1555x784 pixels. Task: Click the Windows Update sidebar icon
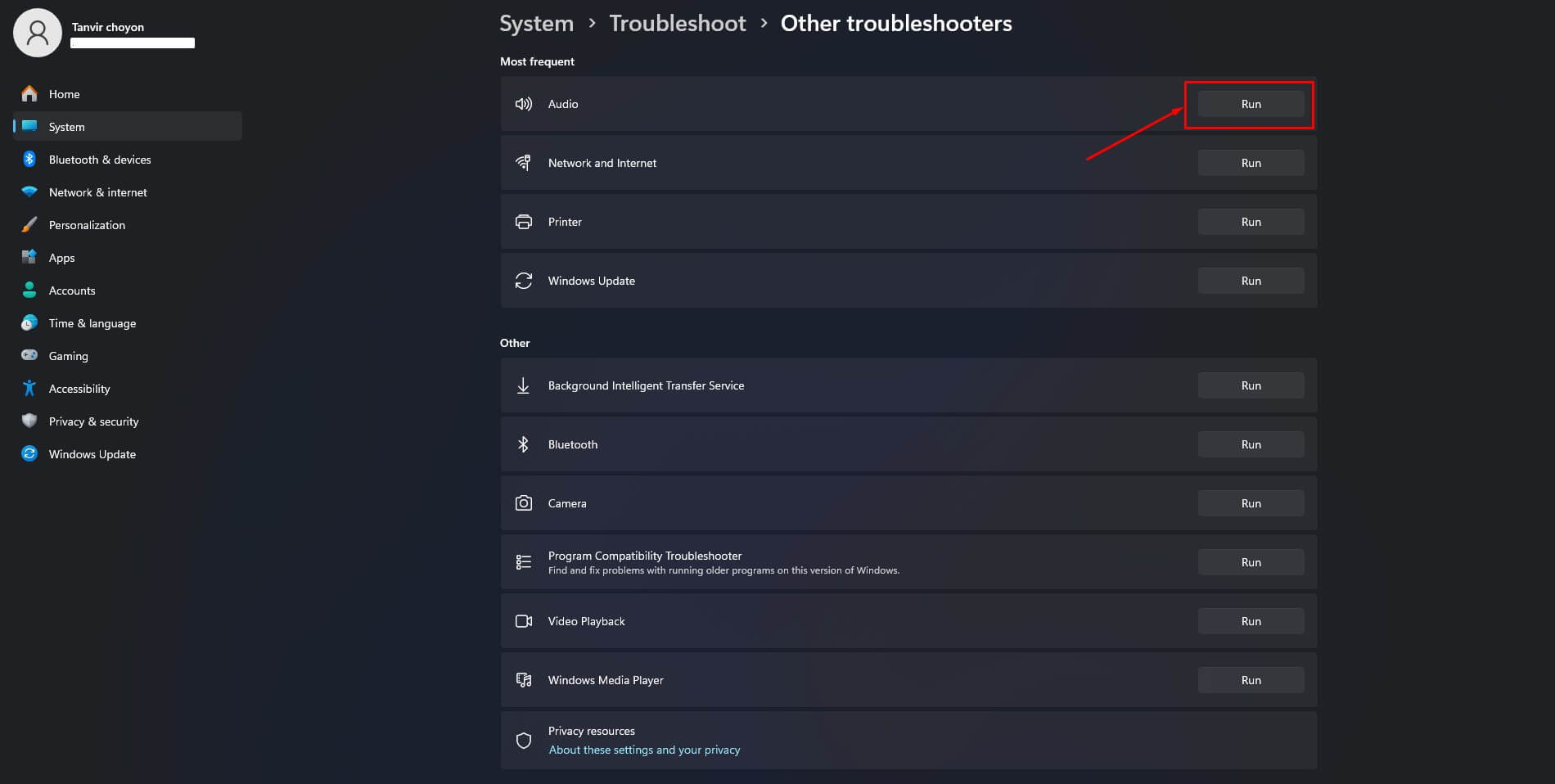29,454
